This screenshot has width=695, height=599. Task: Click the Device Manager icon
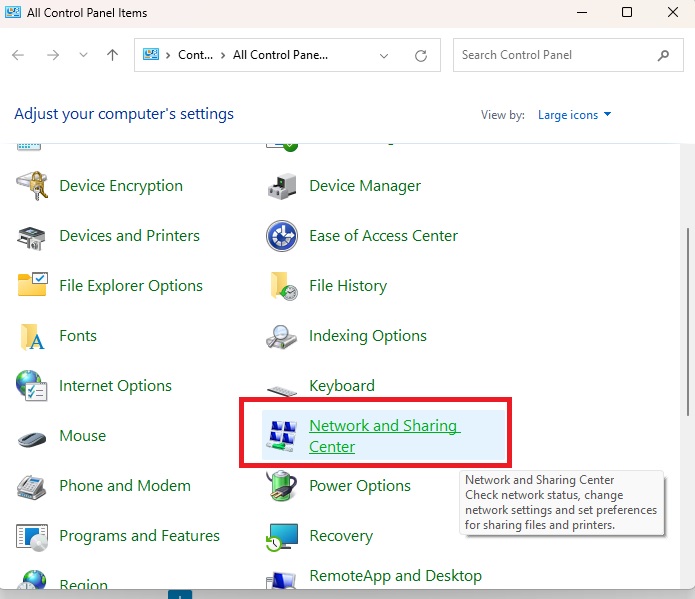(282, 186)
